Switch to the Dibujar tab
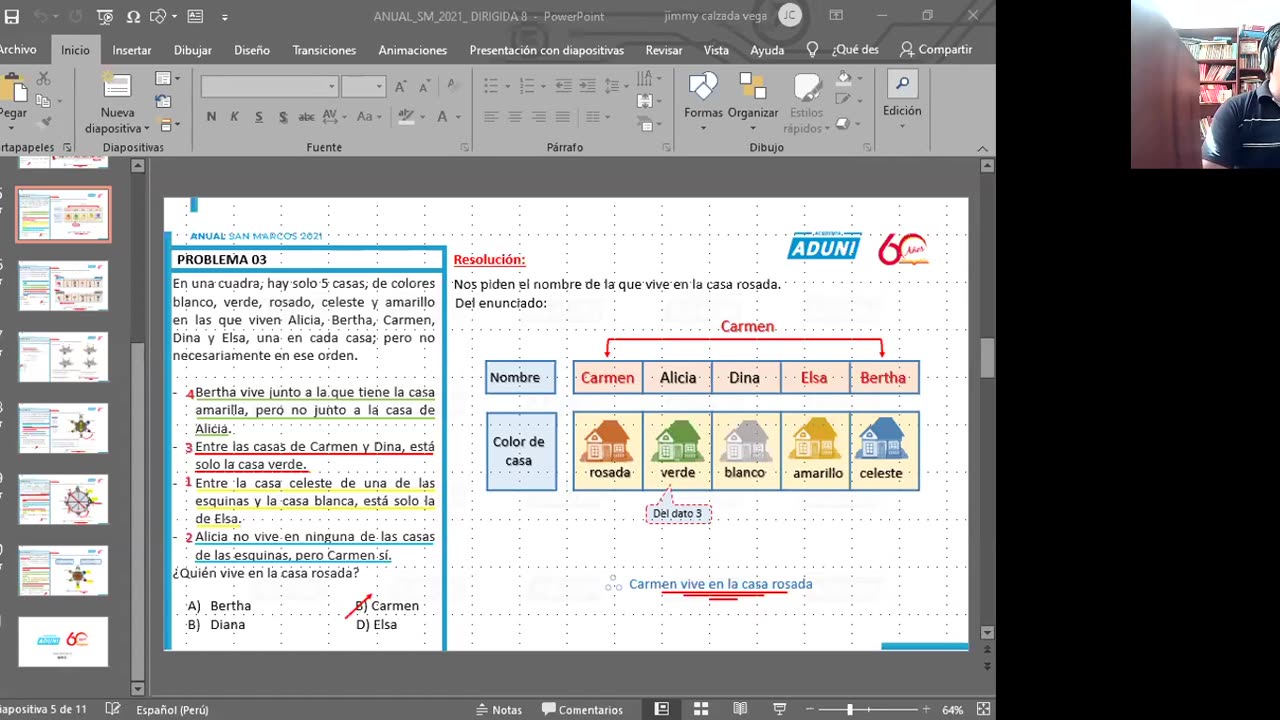This screenshot has width=1280, height=720. (x=193, y=50)
